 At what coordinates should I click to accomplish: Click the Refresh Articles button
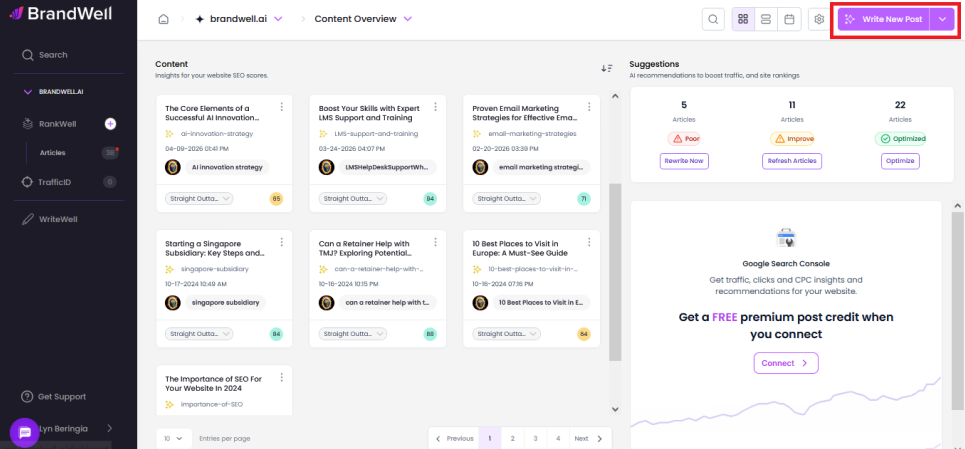[792, 161]
